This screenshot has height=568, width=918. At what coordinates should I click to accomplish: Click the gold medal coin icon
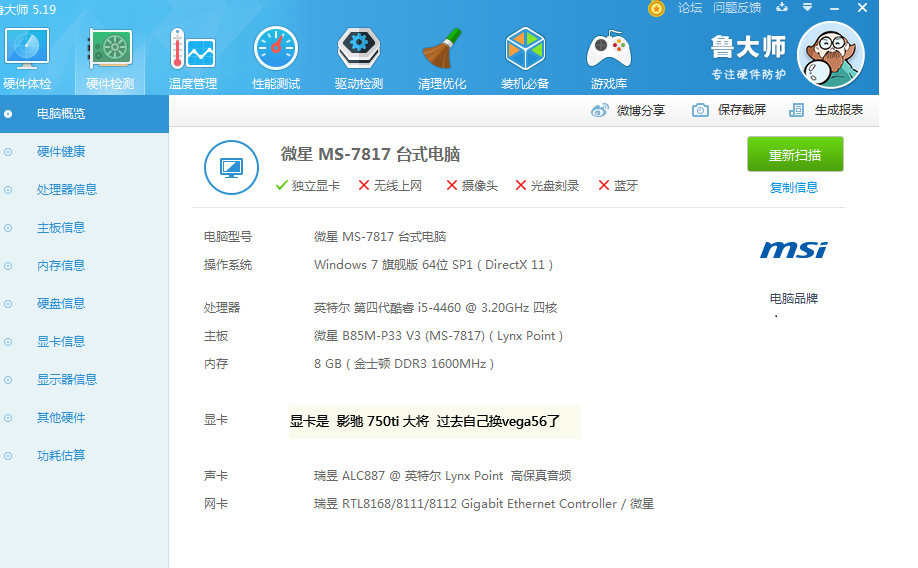coord(656,9)
